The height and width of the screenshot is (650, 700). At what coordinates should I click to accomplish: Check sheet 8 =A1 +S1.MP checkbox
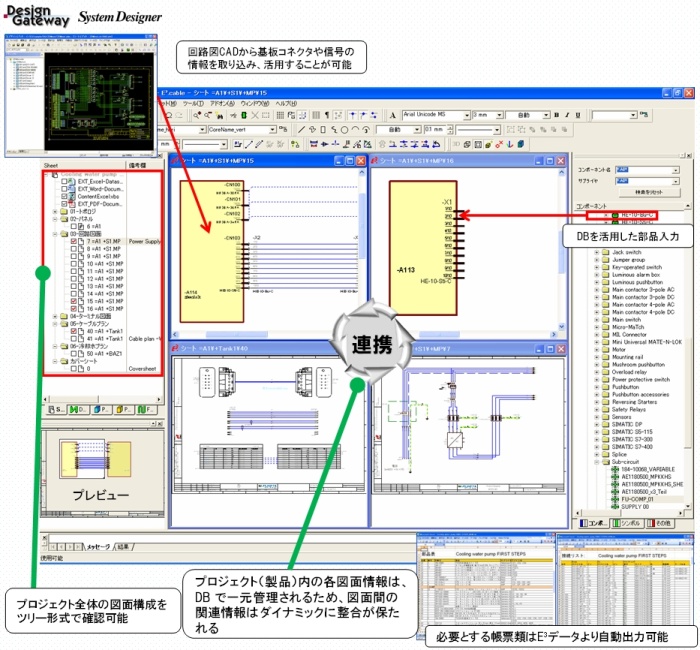pyautogui.click(x=74, y=249)
